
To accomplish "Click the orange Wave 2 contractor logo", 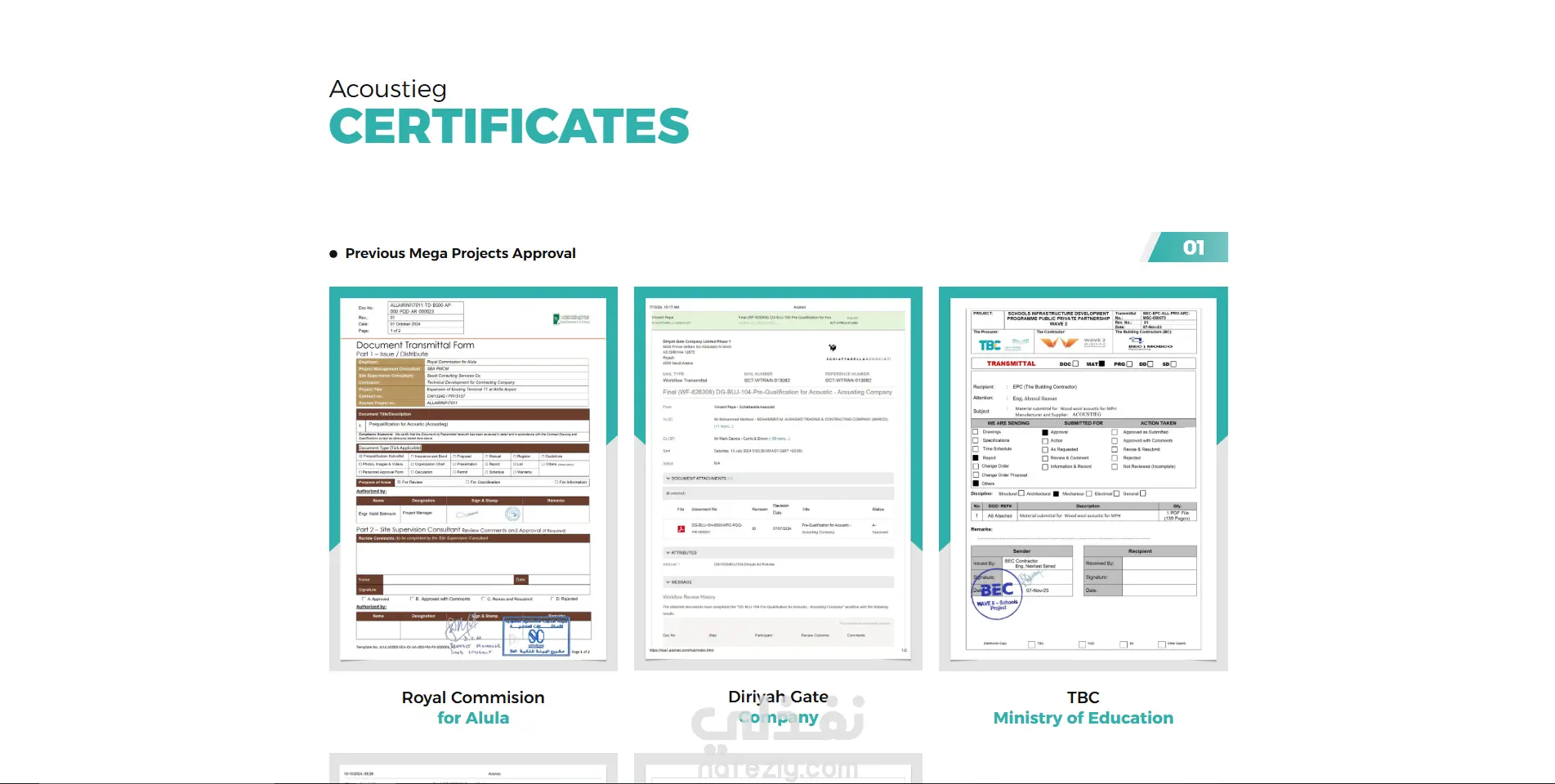I will (1059, 343).
